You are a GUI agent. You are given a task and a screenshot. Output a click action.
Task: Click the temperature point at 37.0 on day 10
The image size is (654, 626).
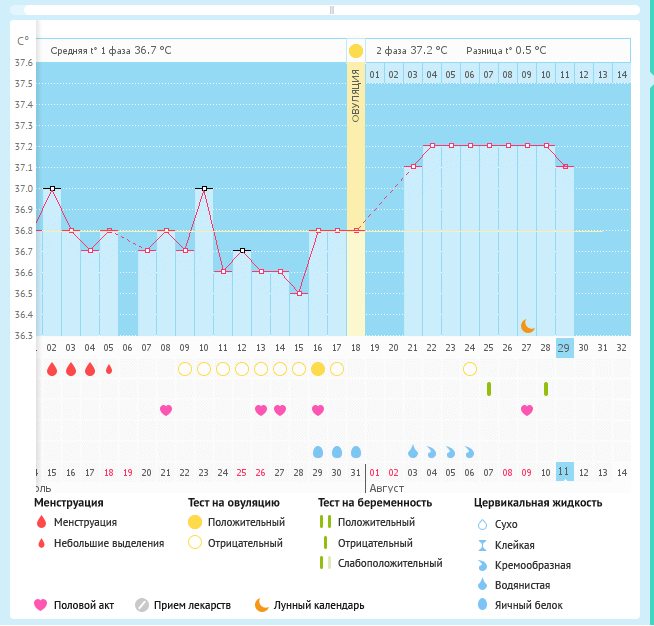[x=204, y=188]
